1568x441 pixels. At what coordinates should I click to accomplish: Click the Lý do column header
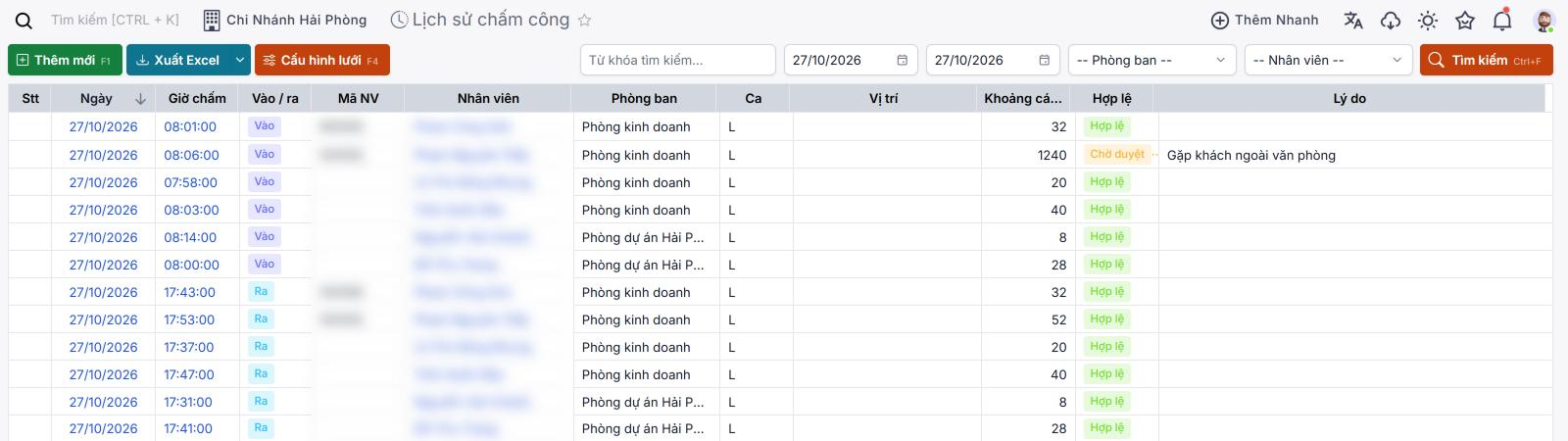1349,98
